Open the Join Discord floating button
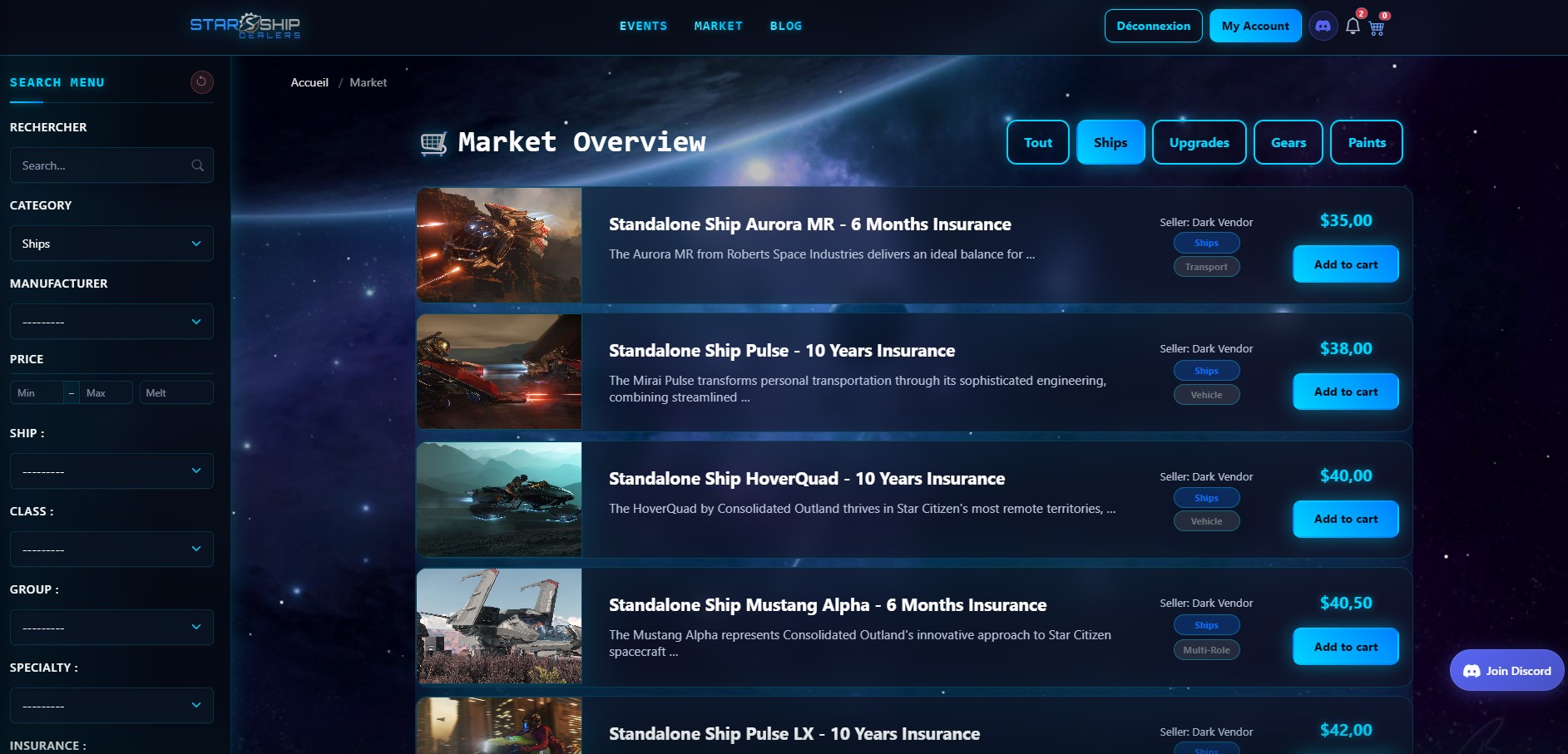 coord(1506,670)
